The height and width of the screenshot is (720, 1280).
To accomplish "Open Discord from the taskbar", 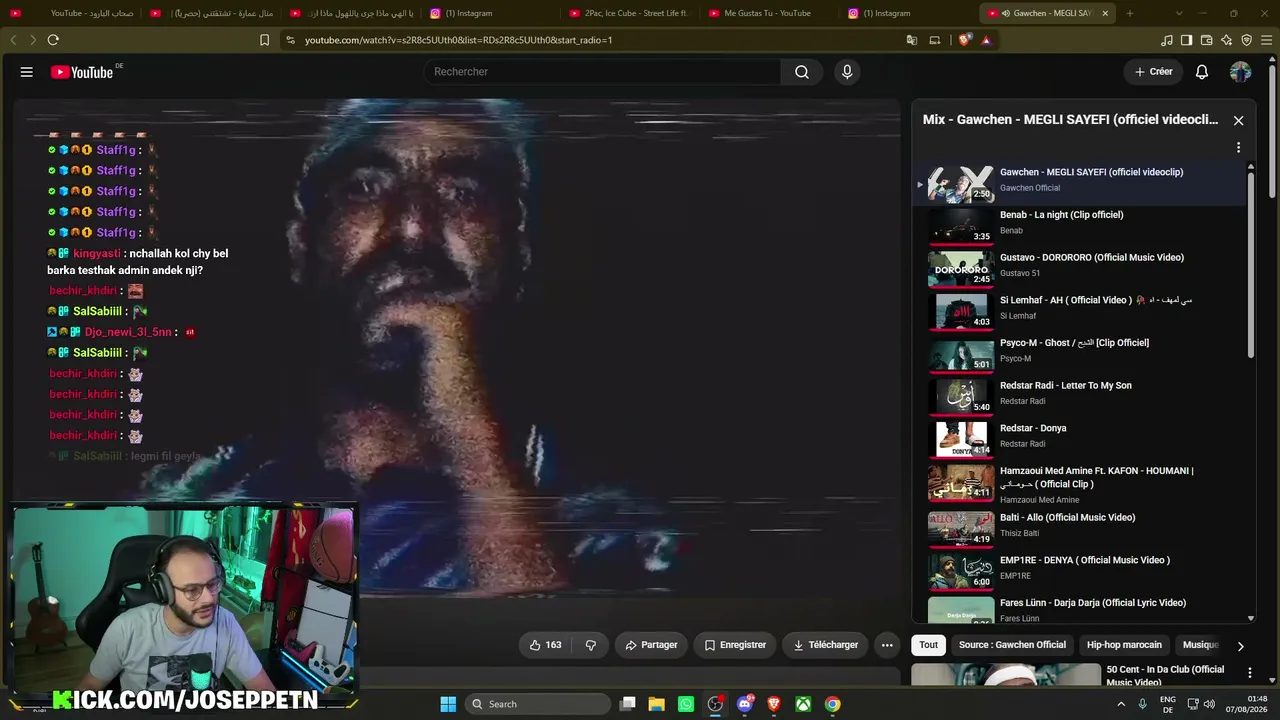I will (x=744, y=704).
